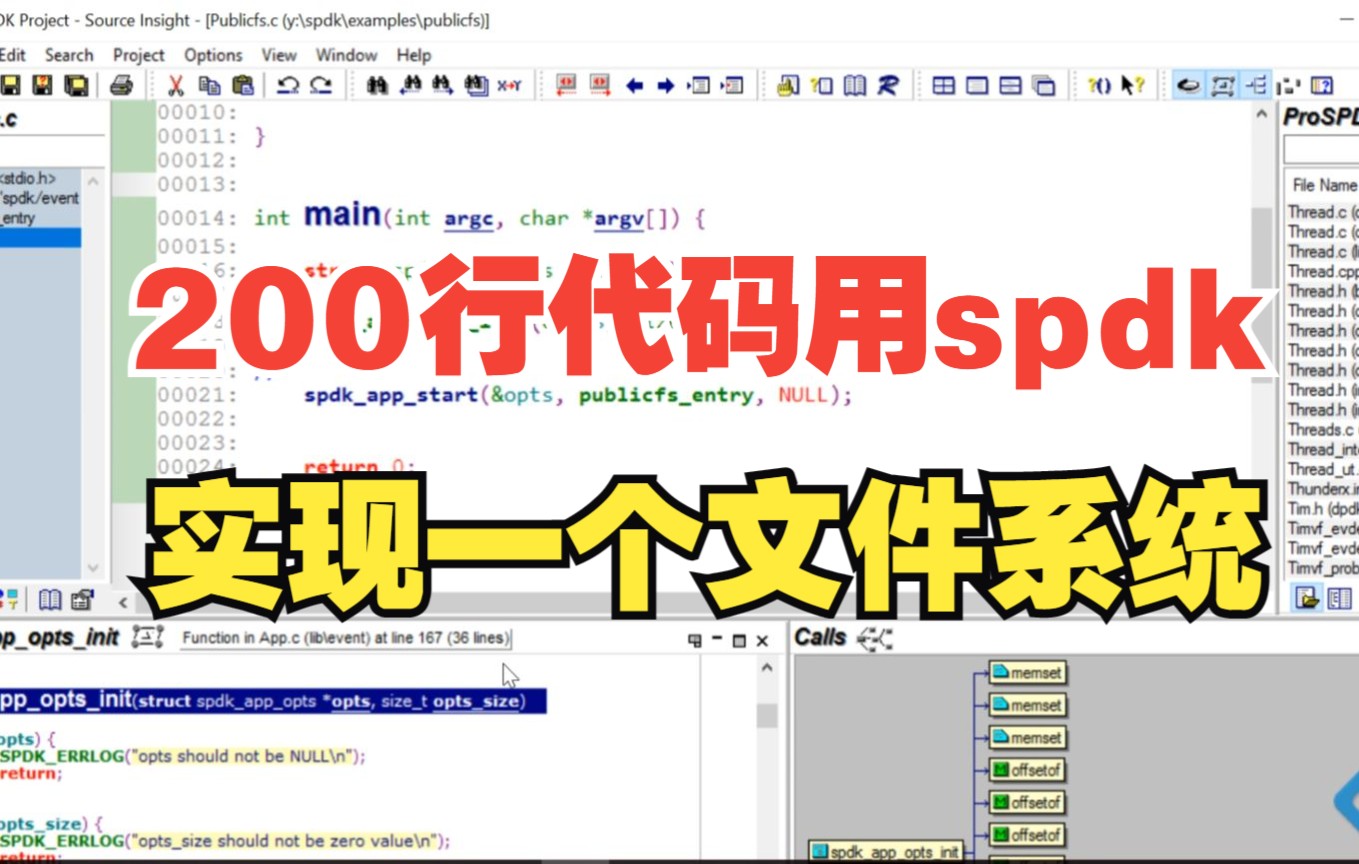Open the Help menu
Image resolution: width=1359 pixels, height=864 pixels.
pyautogui.click(x=414, y=55)
